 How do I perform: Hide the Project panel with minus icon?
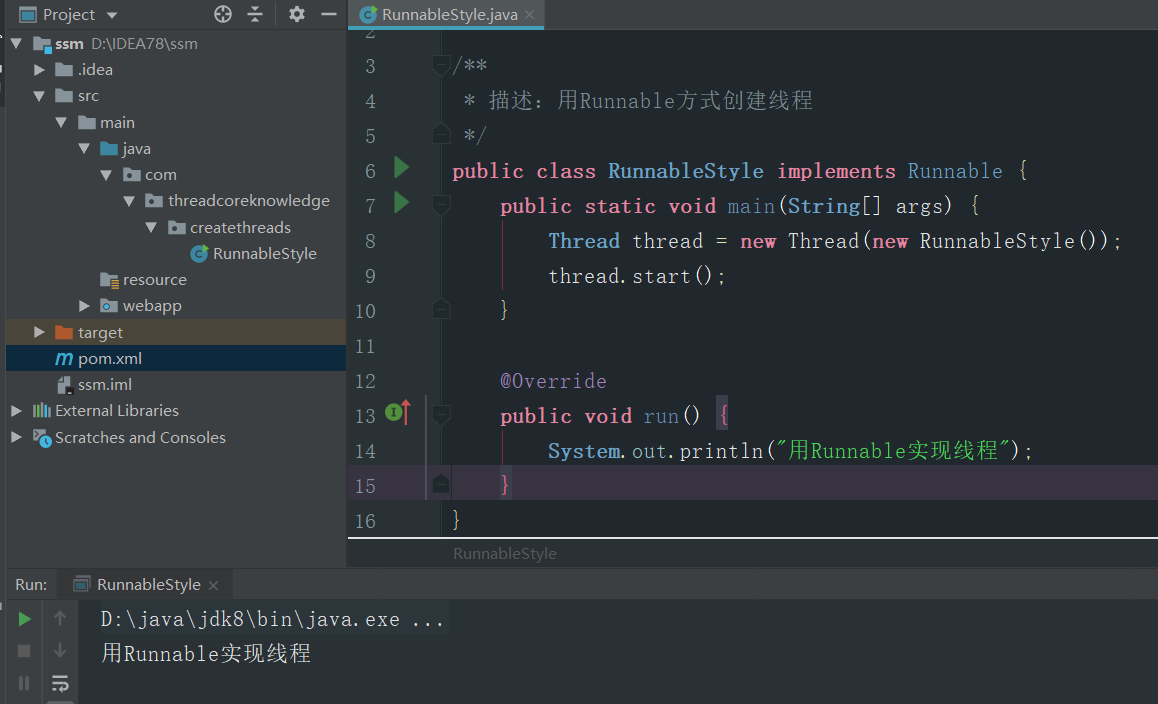pos(329,14)
